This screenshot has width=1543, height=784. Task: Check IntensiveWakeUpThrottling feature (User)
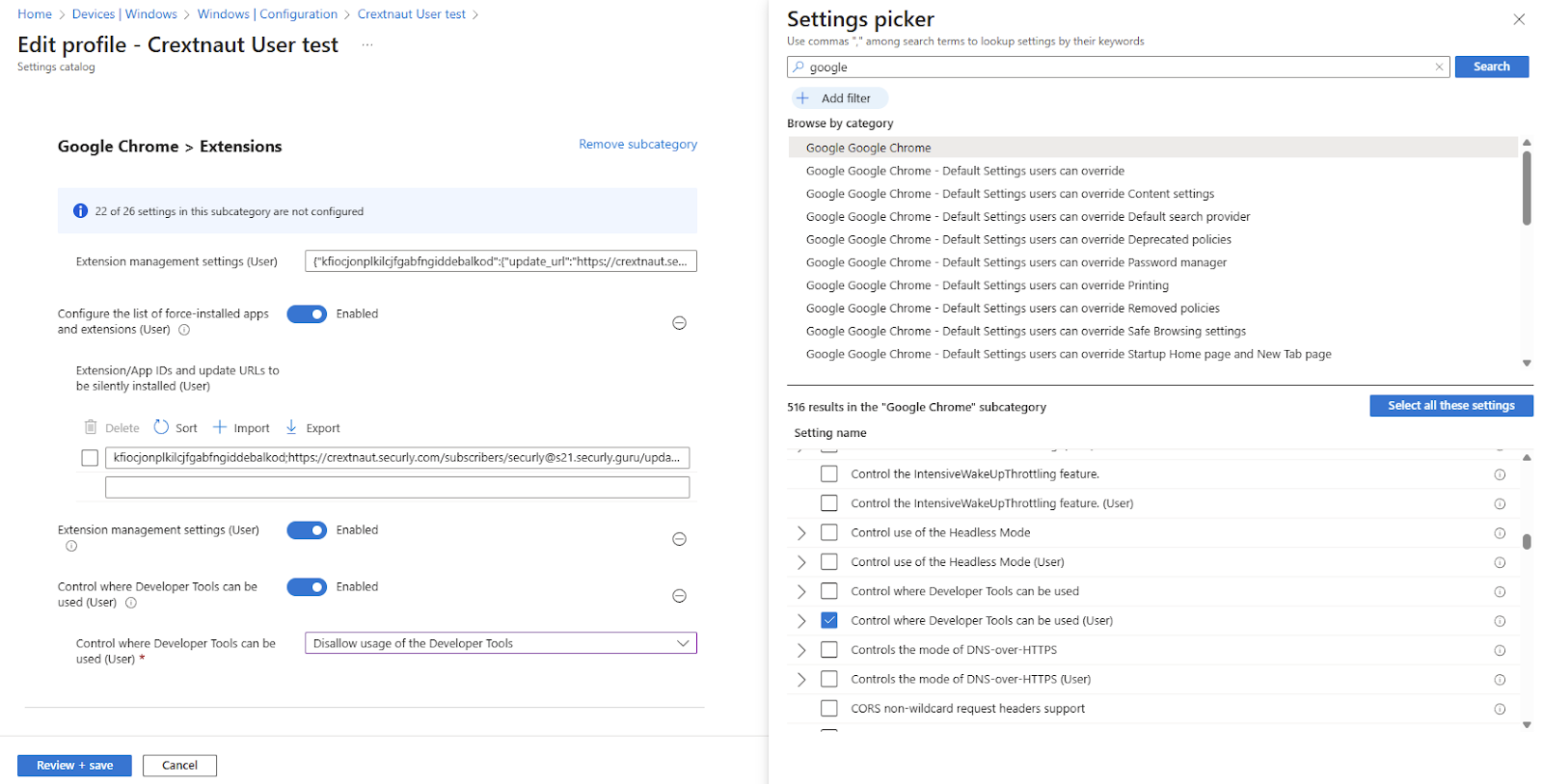click(828, 503)
